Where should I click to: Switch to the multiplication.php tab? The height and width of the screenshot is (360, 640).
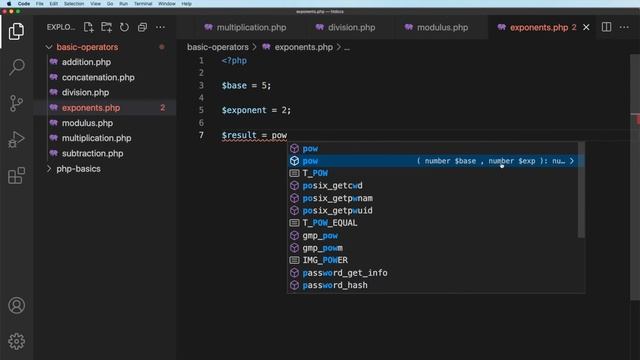245,27
